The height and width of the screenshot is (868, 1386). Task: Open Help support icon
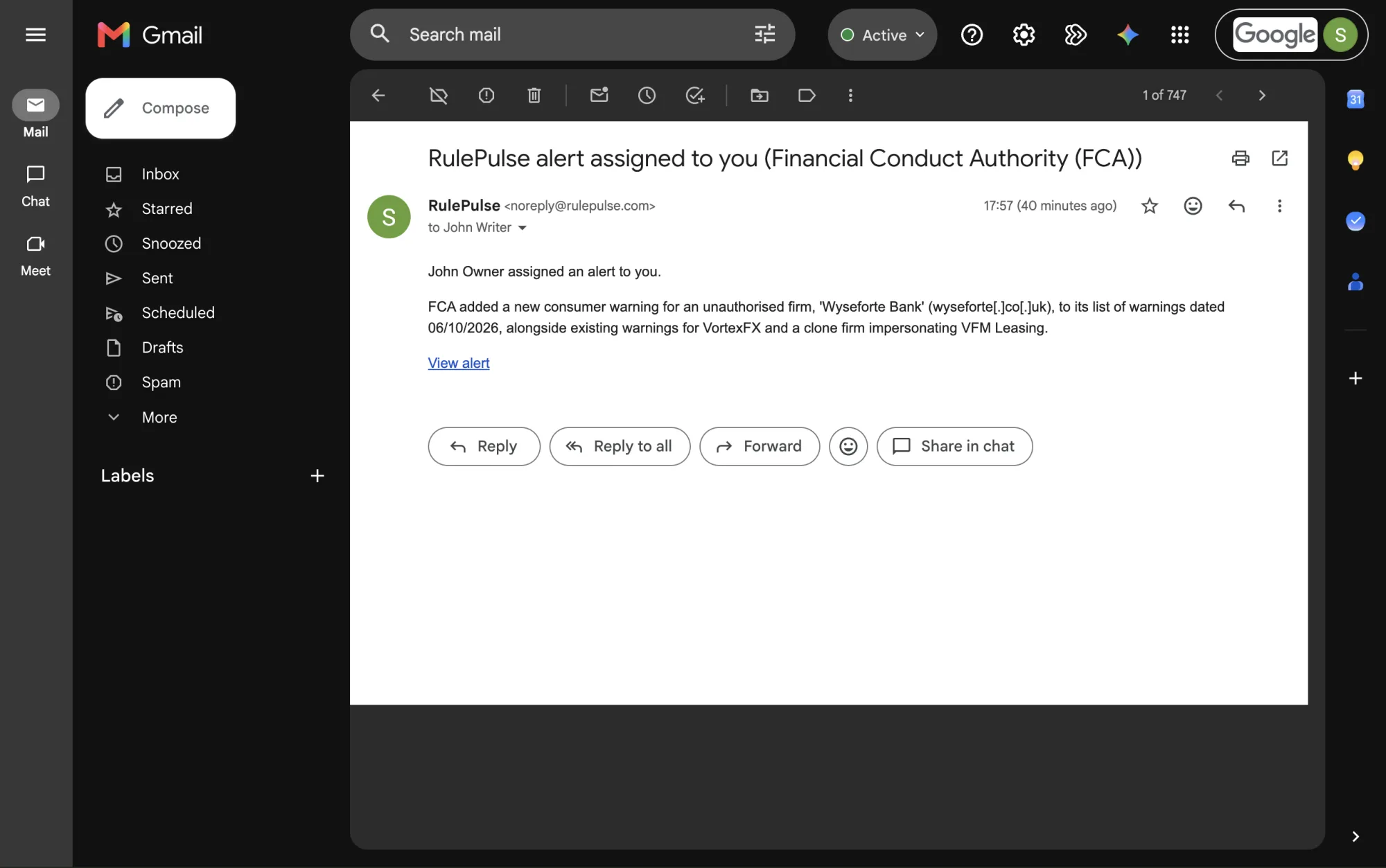pyautogui.click(x=972, y=35)
